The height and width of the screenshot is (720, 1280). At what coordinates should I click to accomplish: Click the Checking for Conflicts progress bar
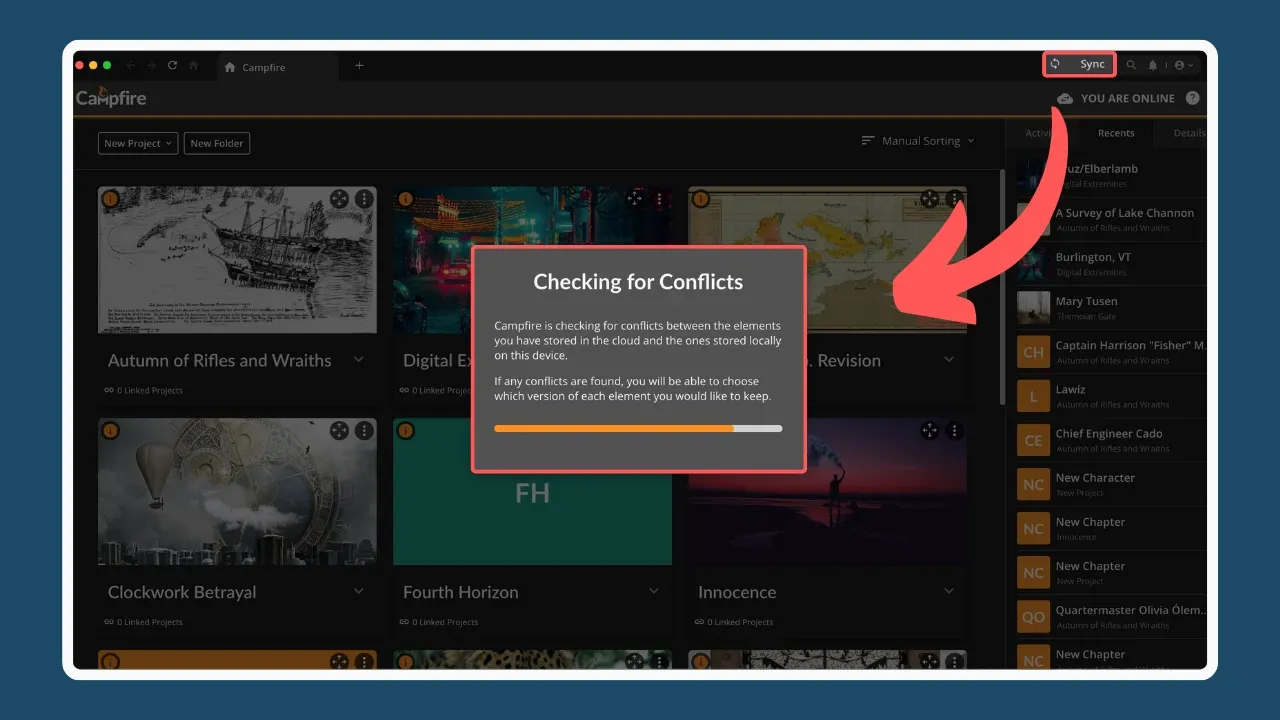(x=638, y=428)
